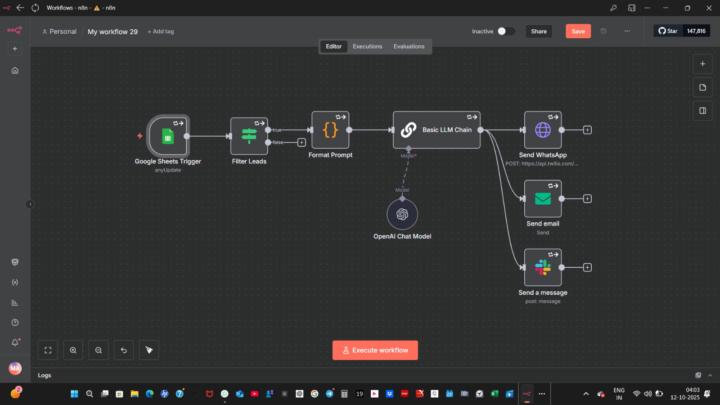Add node after Send WhatsApp output
The image size is (720, 405).
click(x=587, y=130)
